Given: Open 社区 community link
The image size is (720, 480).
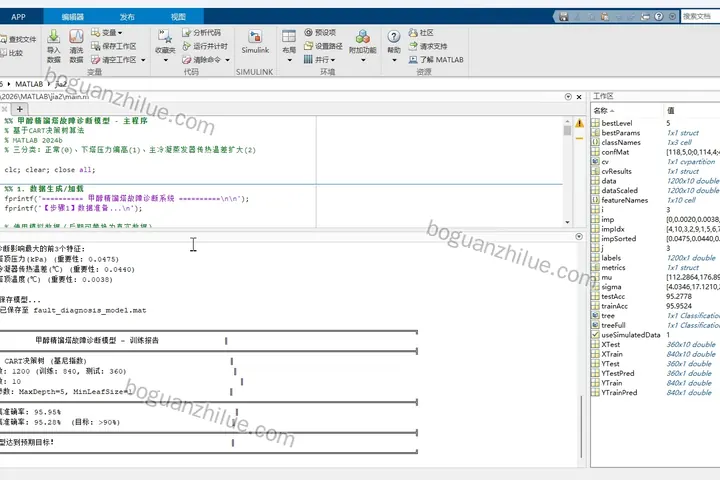Looking at the screenshot, I should point(421,33).
